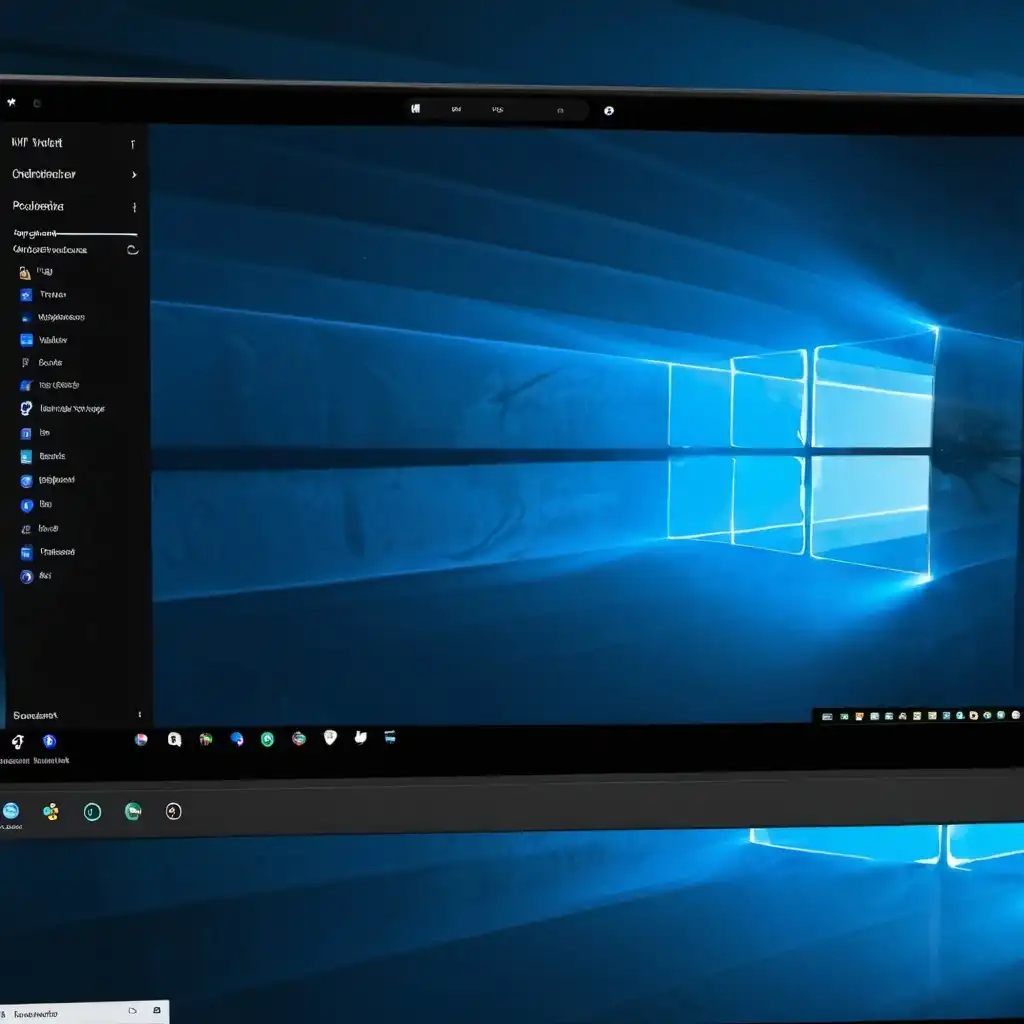
Task: Launch the light blue round dock icon
Action: [11, 811]
